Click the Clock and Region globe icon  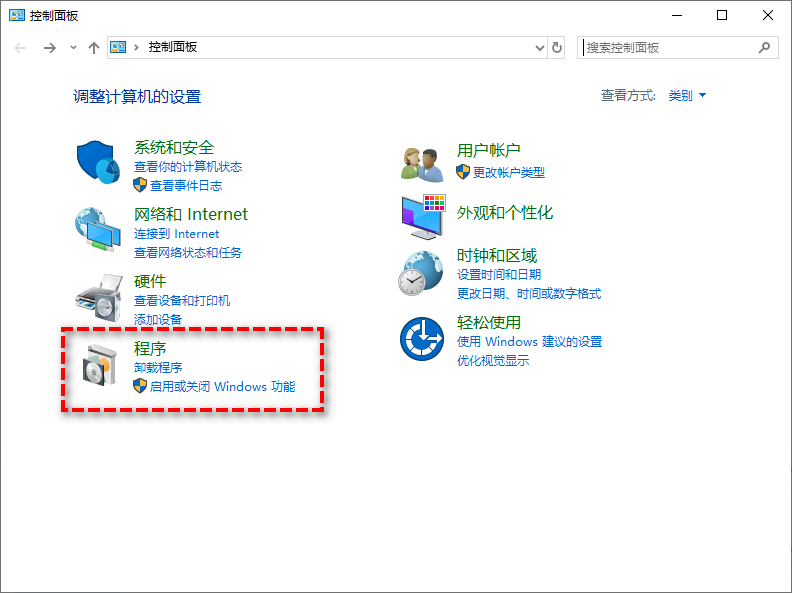click(421, 272)
